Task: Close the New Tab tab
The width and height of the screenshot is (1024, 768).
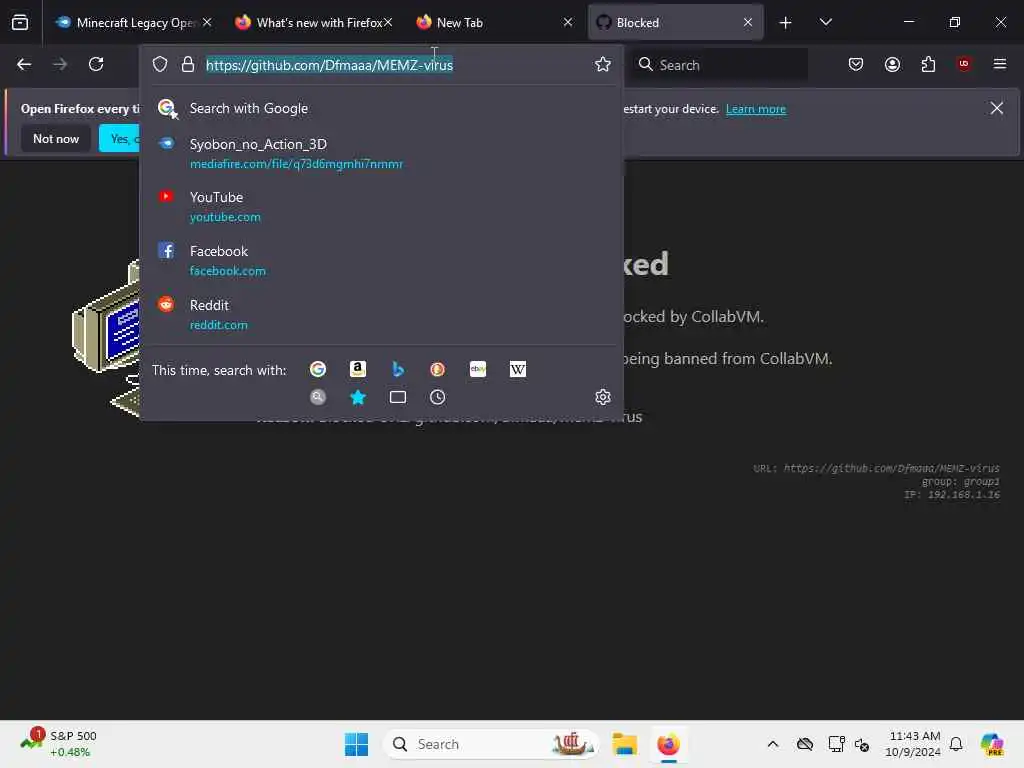Action: coord(568,22)
